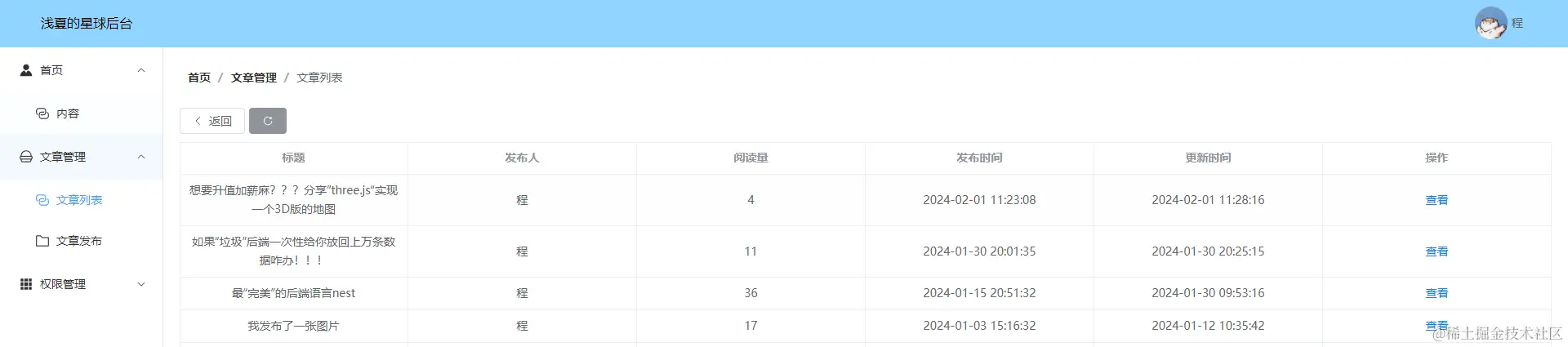
Task: Click update time 2024-01-30 09:53:16
Action: pyautogui.click(x=1208, y=293)
